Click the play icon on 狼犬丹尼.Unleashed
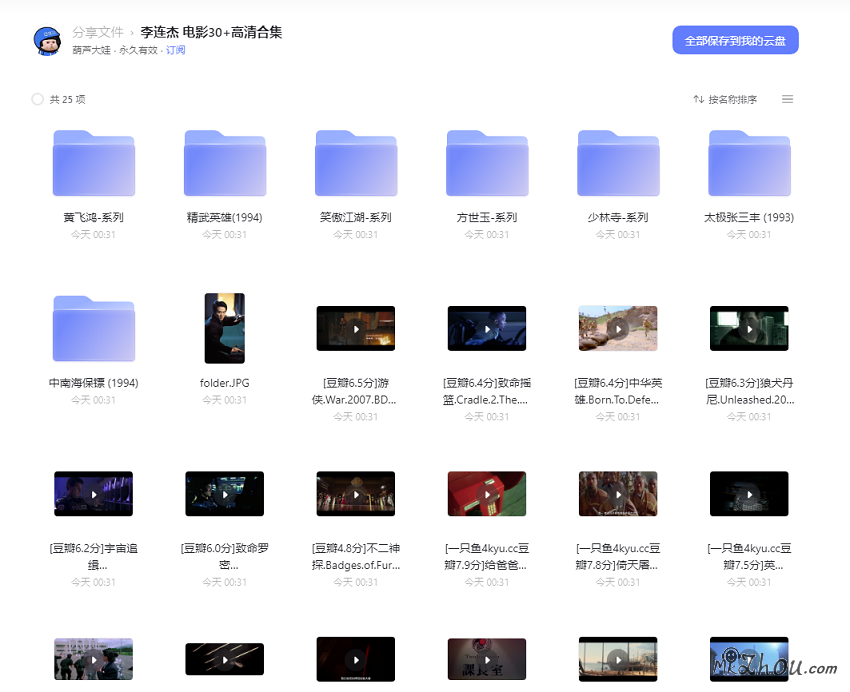This screenshot has height=692, width=850. (x=749, y=328)
